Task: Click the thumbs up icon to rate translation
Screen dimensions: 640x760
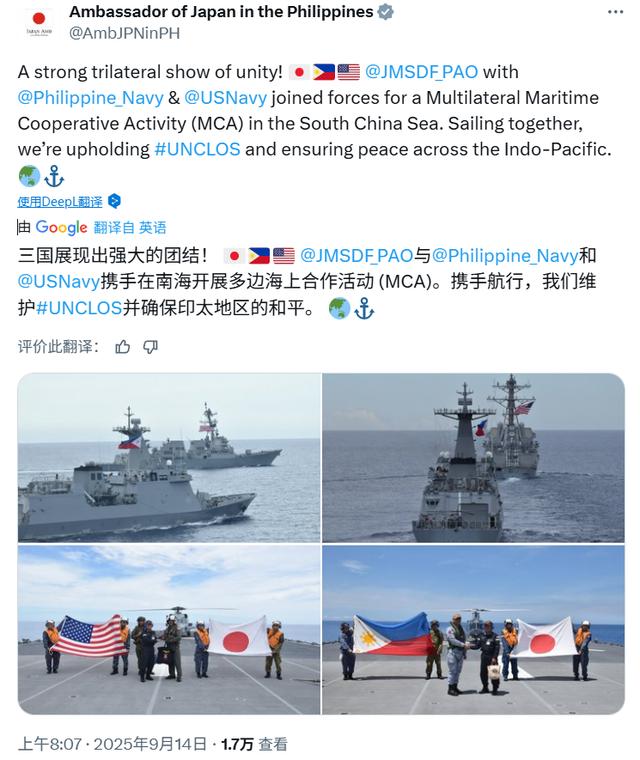Action: [x=123, y=347]
